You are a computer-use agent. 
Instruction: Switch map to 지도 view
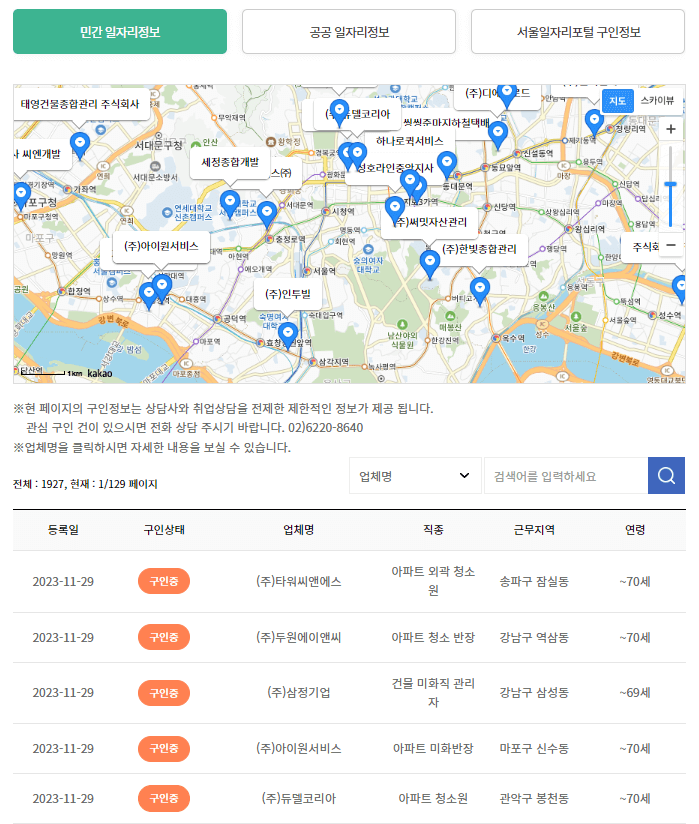[617, 100]
